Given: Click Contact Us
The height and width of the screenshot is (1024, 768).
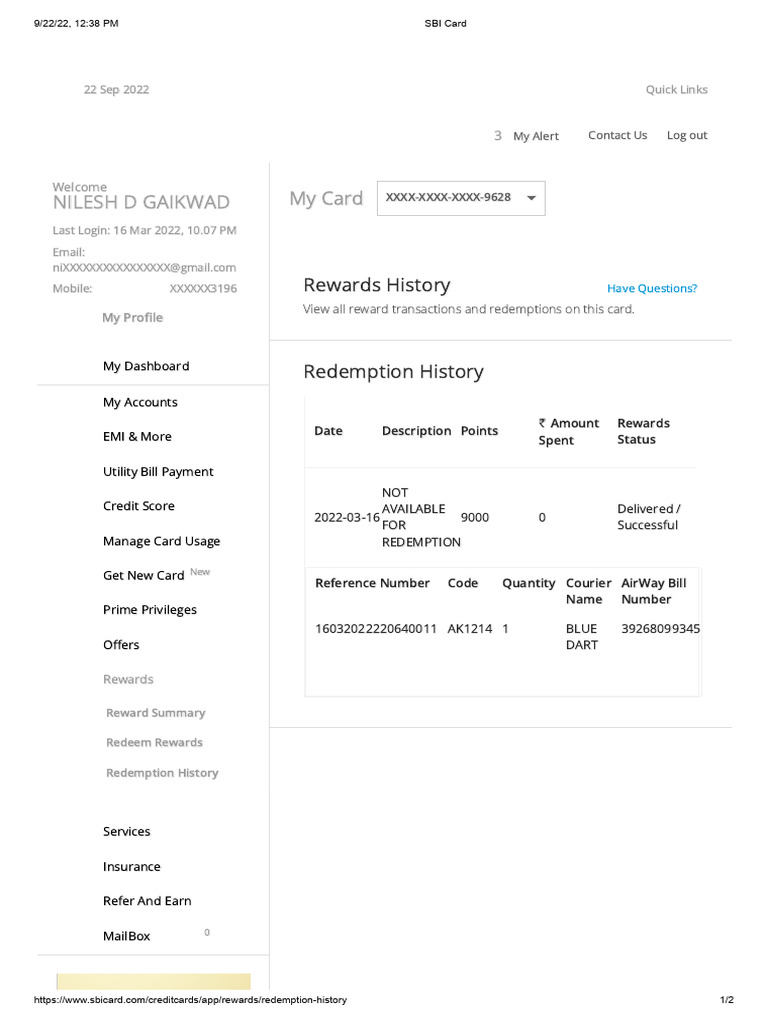Looking at the screenshot, I should tap(617, 135).
